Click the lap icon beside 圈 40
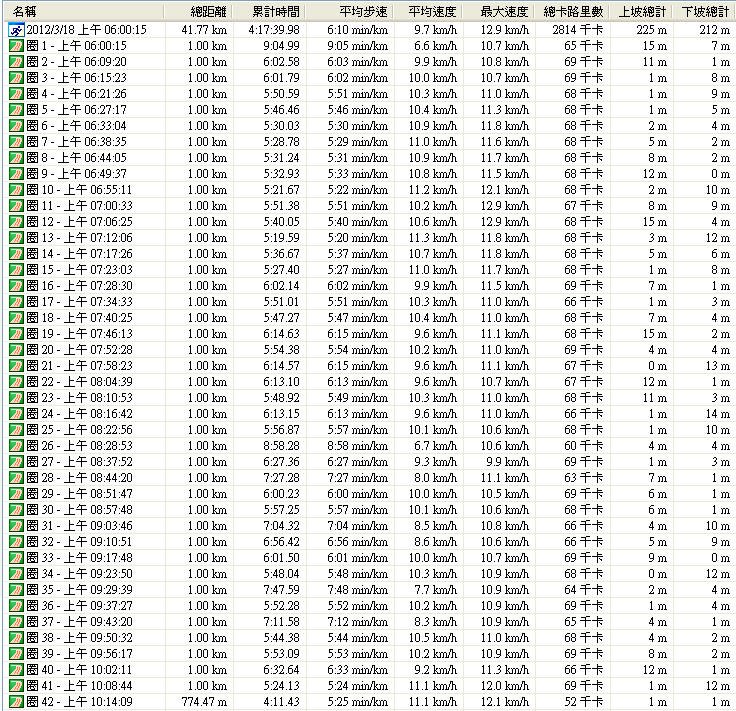The width and height of the screenshot is (736, 711). coord(16,670)
